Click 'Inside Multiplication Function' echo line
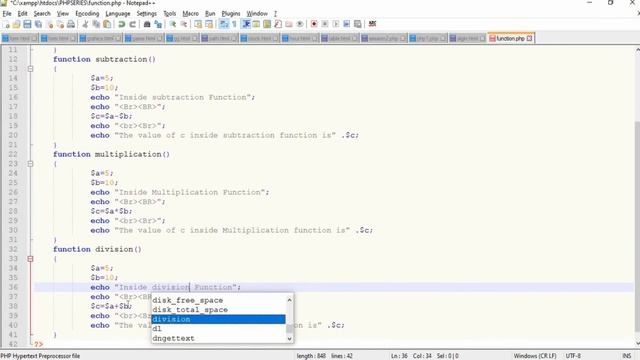 pos(180,192)
